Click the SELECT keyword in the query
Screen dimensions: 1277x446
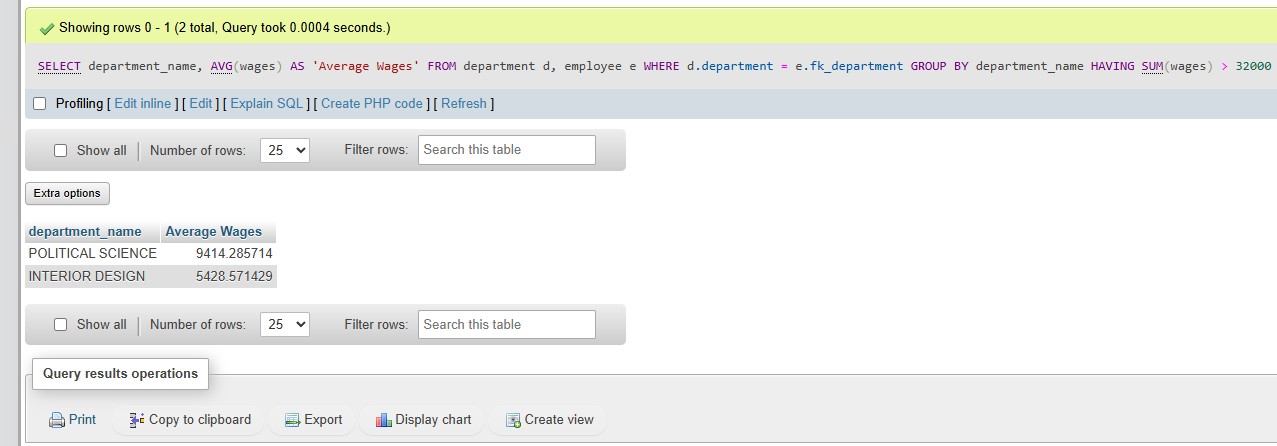coord(59,66)
